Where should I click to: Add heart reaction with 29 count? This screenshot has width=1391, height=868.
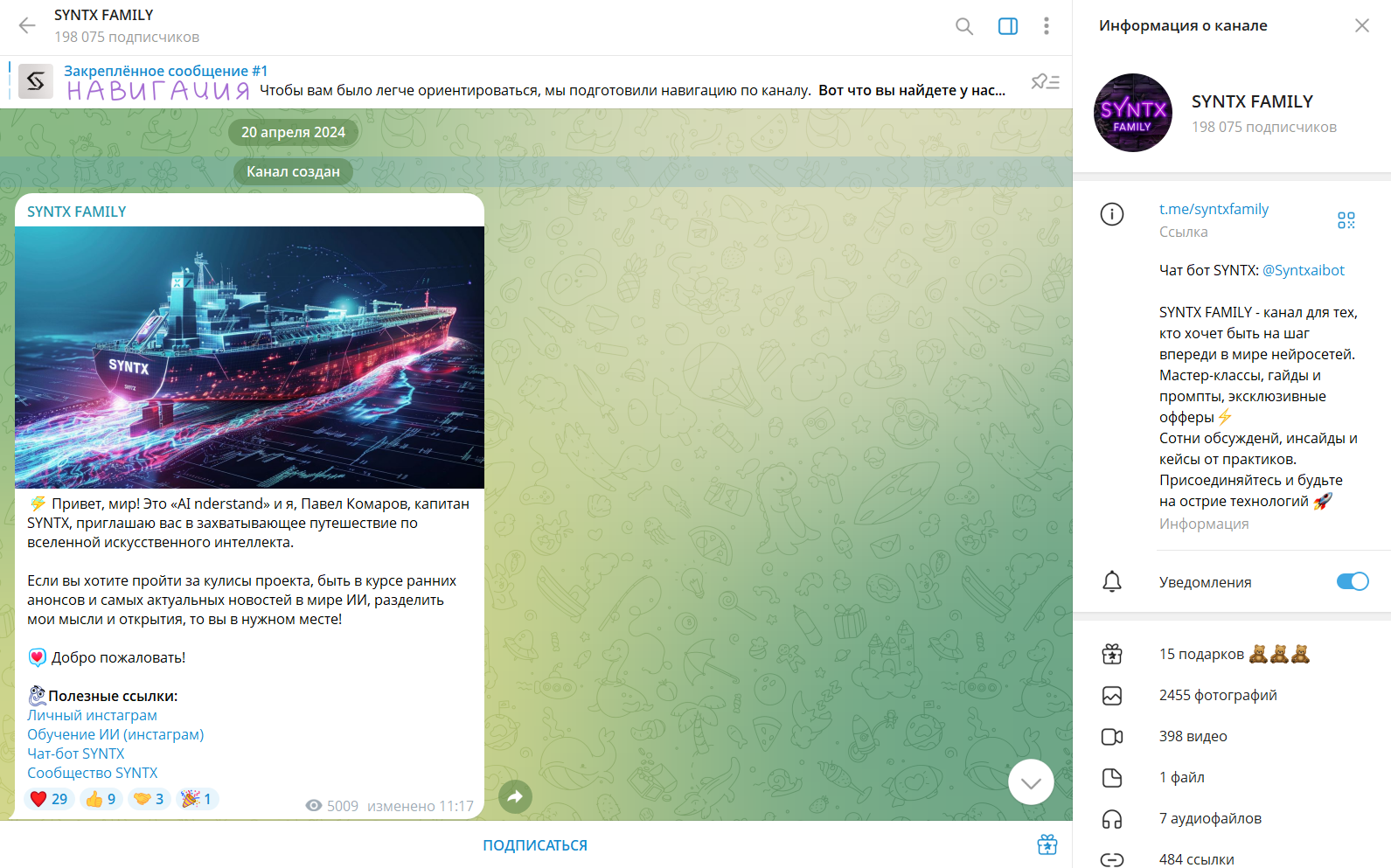tap(49, 799)
